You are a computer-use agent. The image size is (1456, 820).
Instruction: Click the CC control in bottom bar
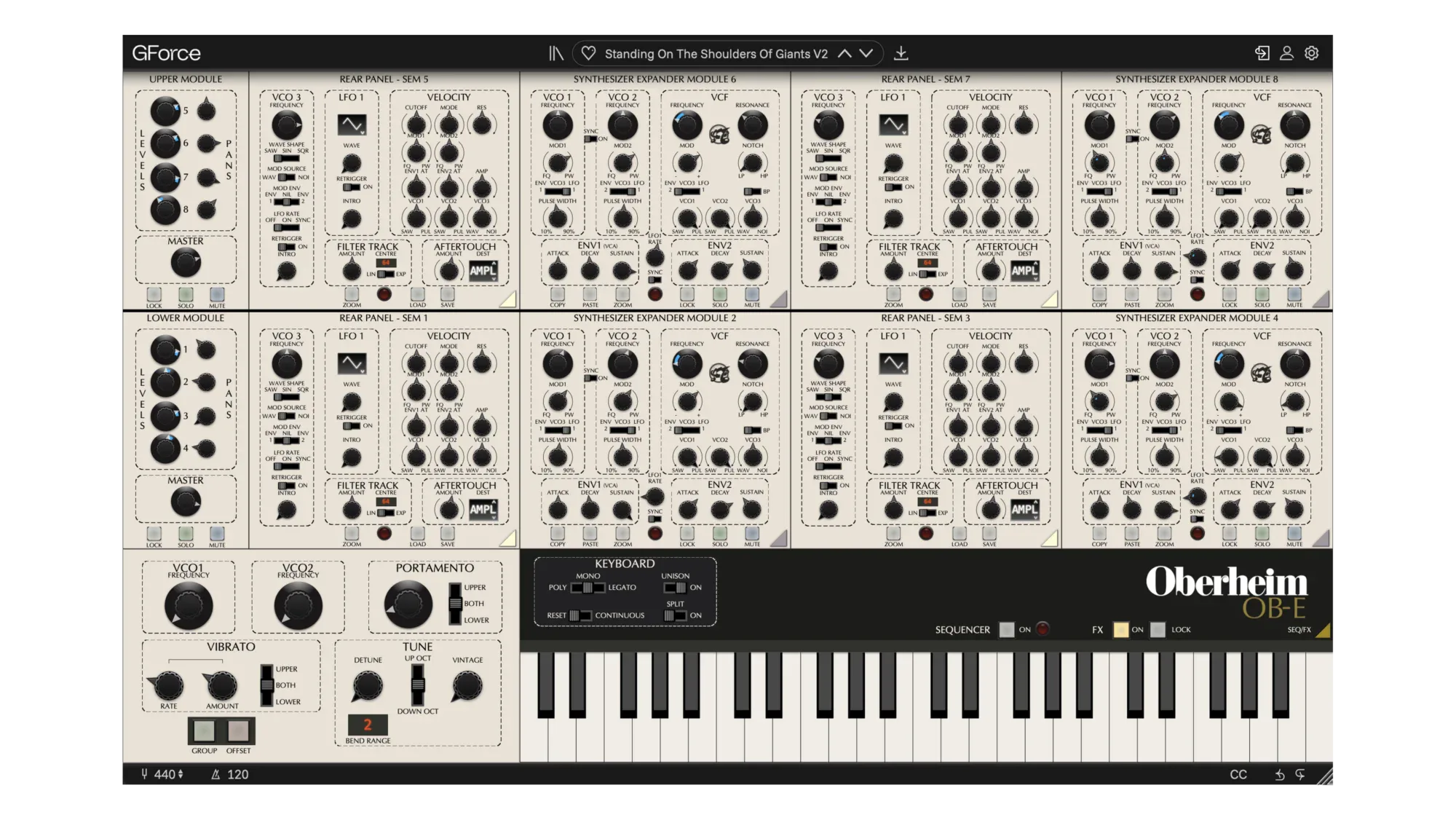tap(1238, 775)
